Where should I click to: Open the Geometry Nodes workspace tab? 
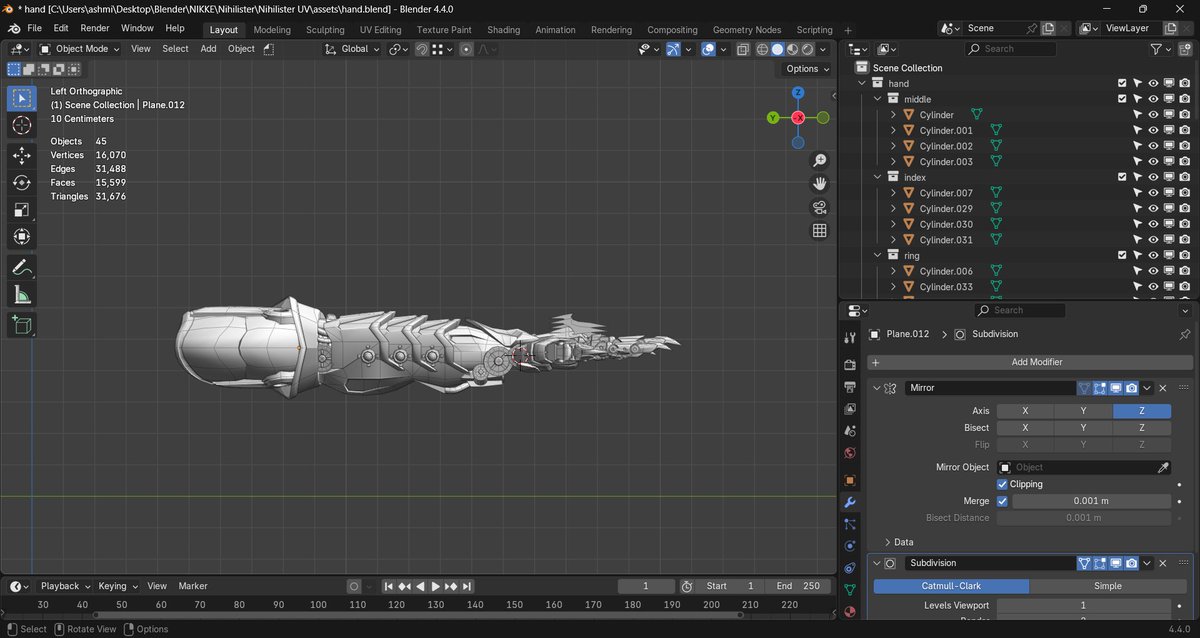pyautogui.click(x=747, y=29)
